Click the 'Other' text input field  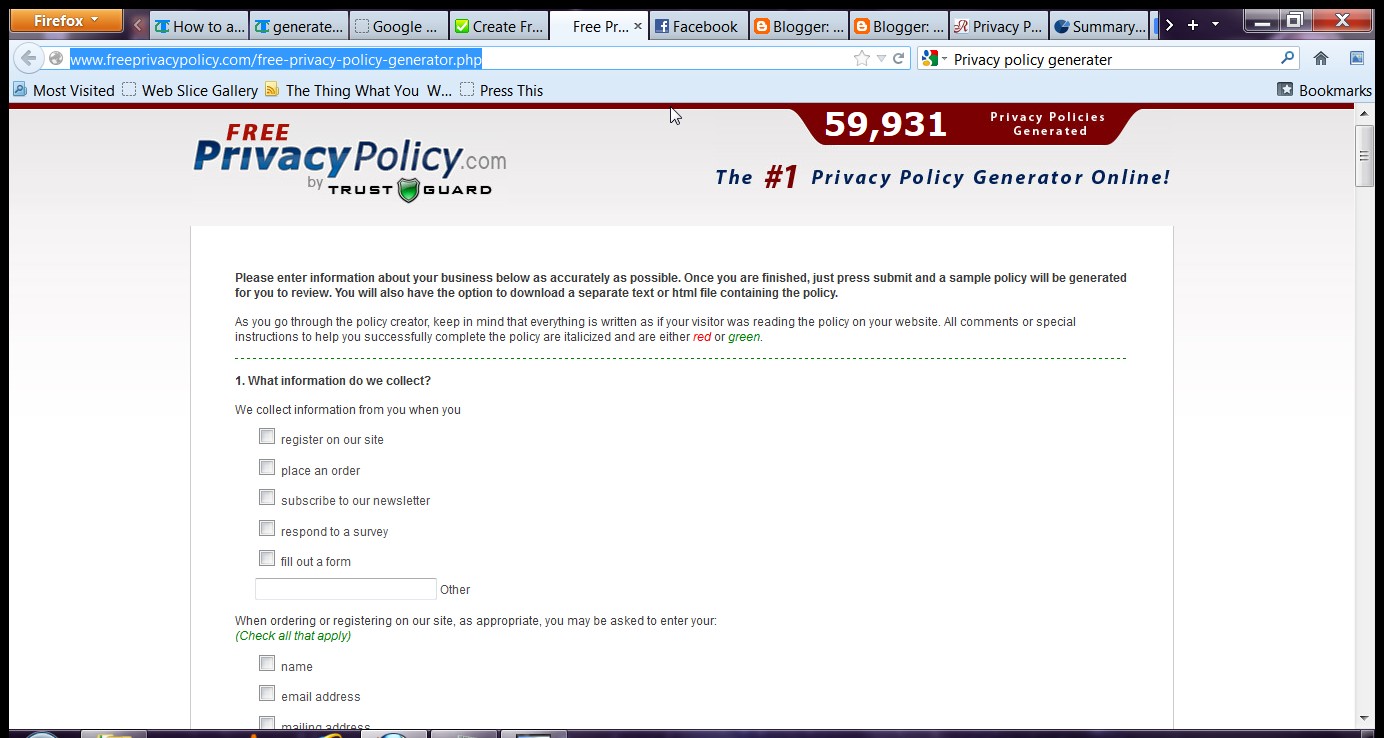point(346,589)
